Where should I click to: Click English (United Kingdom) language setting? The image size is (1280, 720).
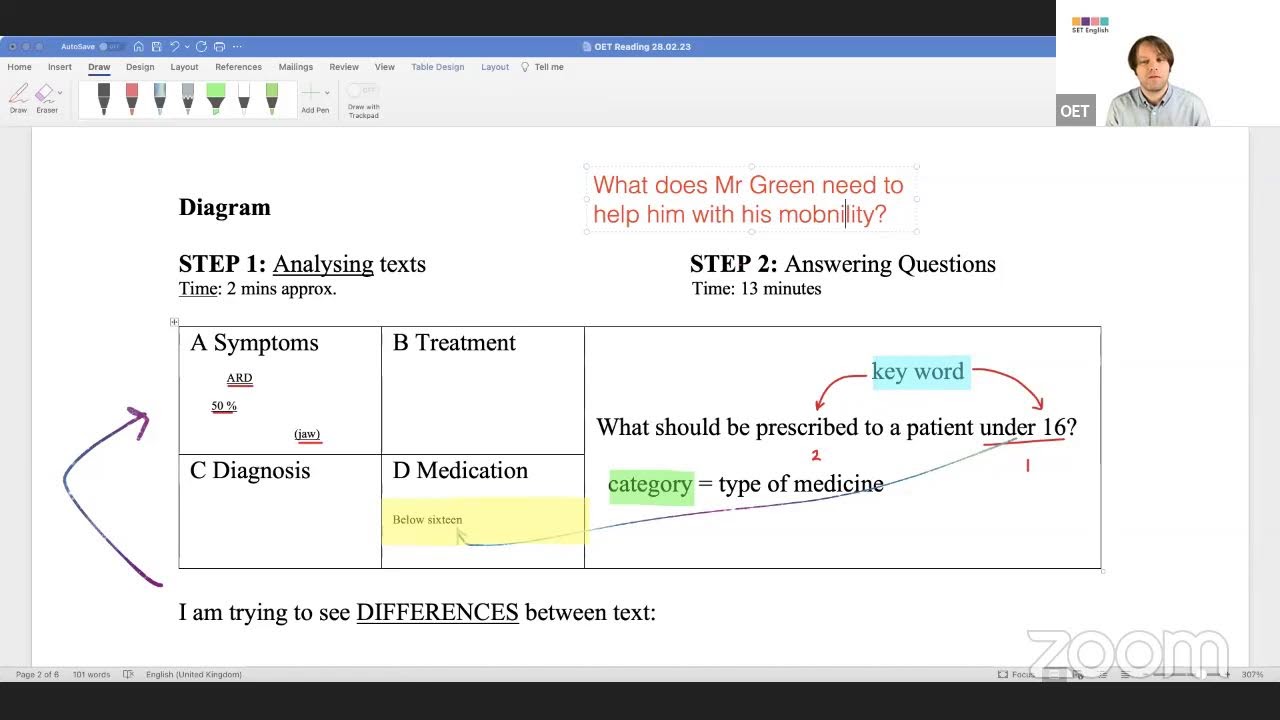click(x=194, y=675)
